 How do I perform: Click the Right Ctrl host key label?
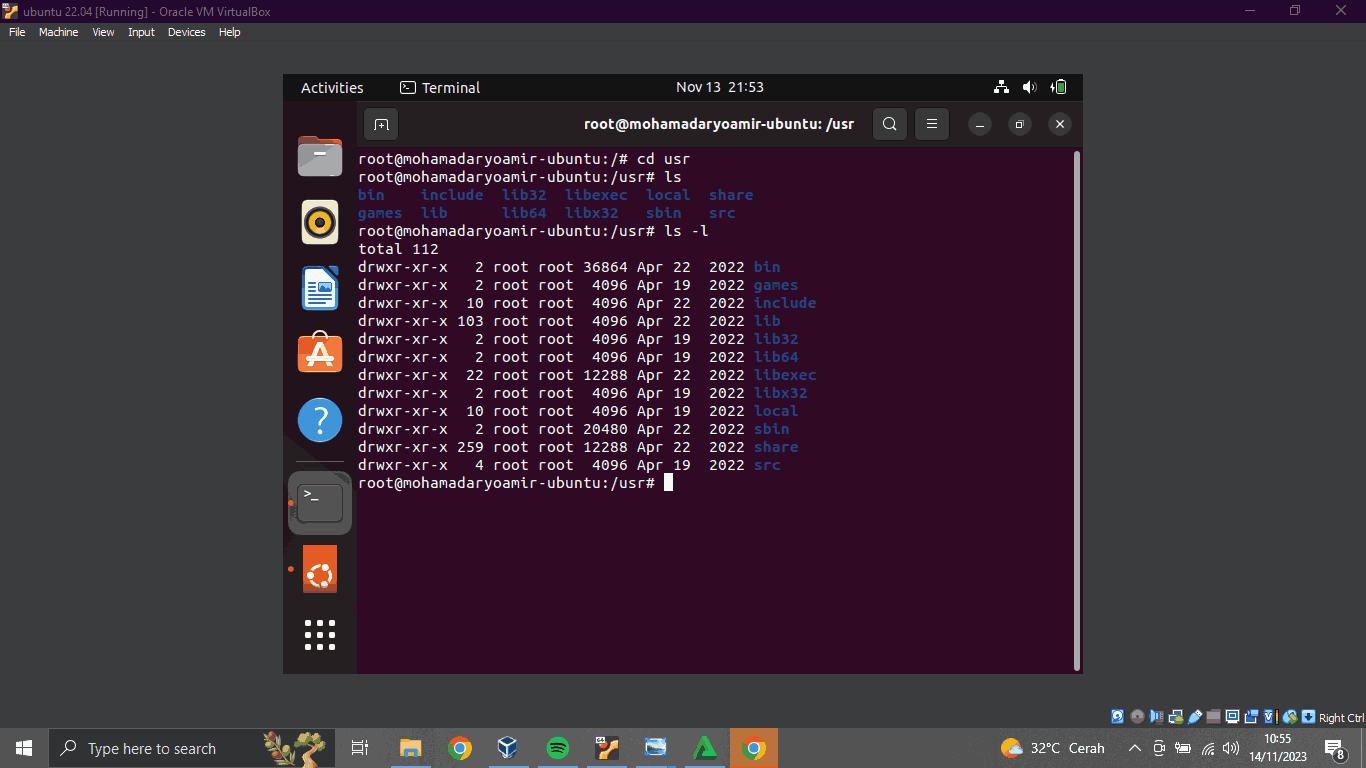pos(1342,718)
